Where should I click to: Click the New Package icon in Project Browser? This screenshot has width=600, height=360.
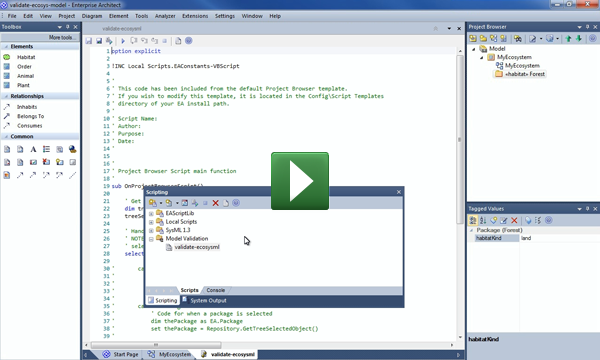coord(483,38)
